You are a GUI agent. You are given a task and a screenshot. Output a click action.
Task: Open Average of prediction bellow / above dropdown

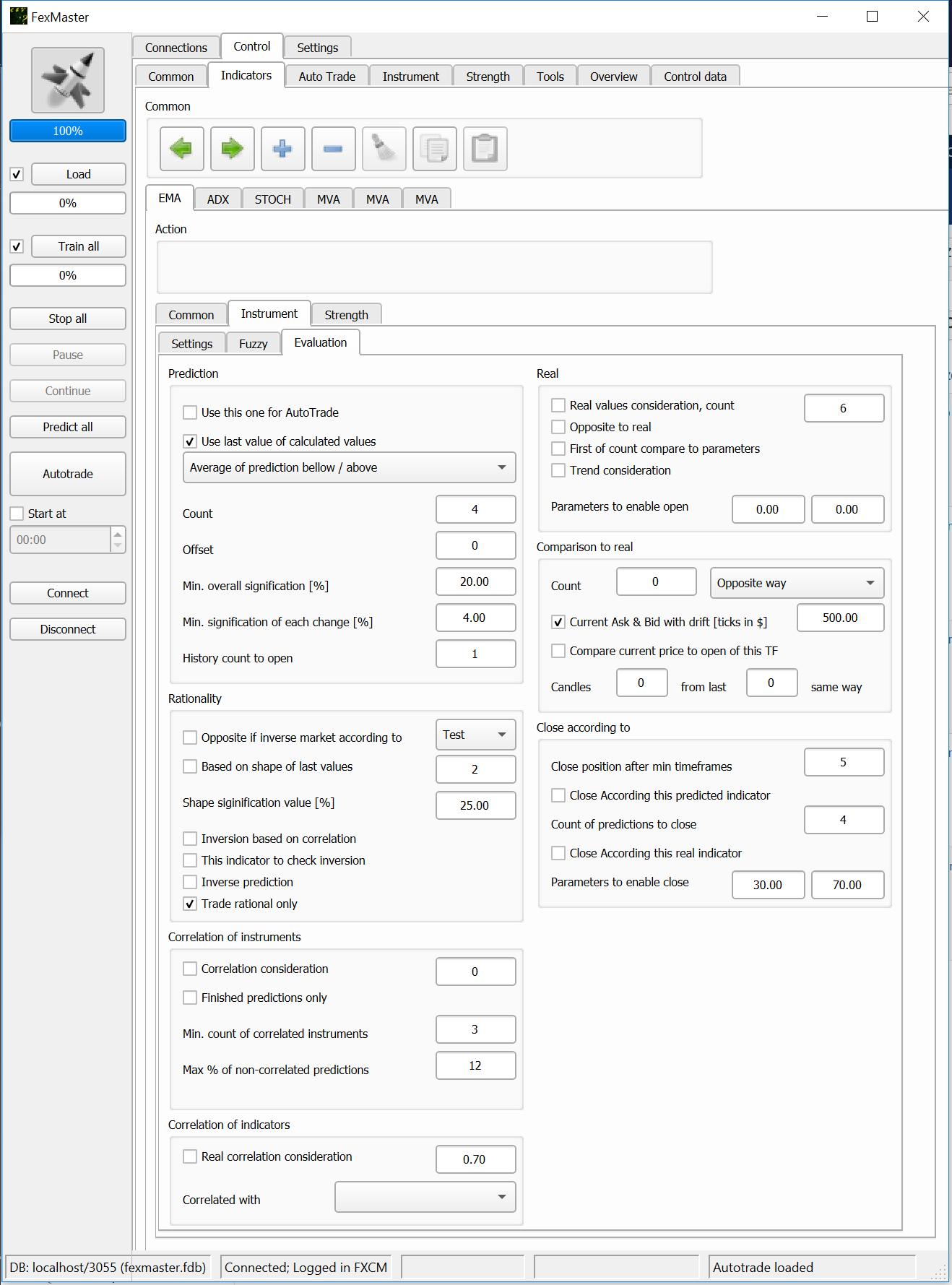tap(349, 467)
